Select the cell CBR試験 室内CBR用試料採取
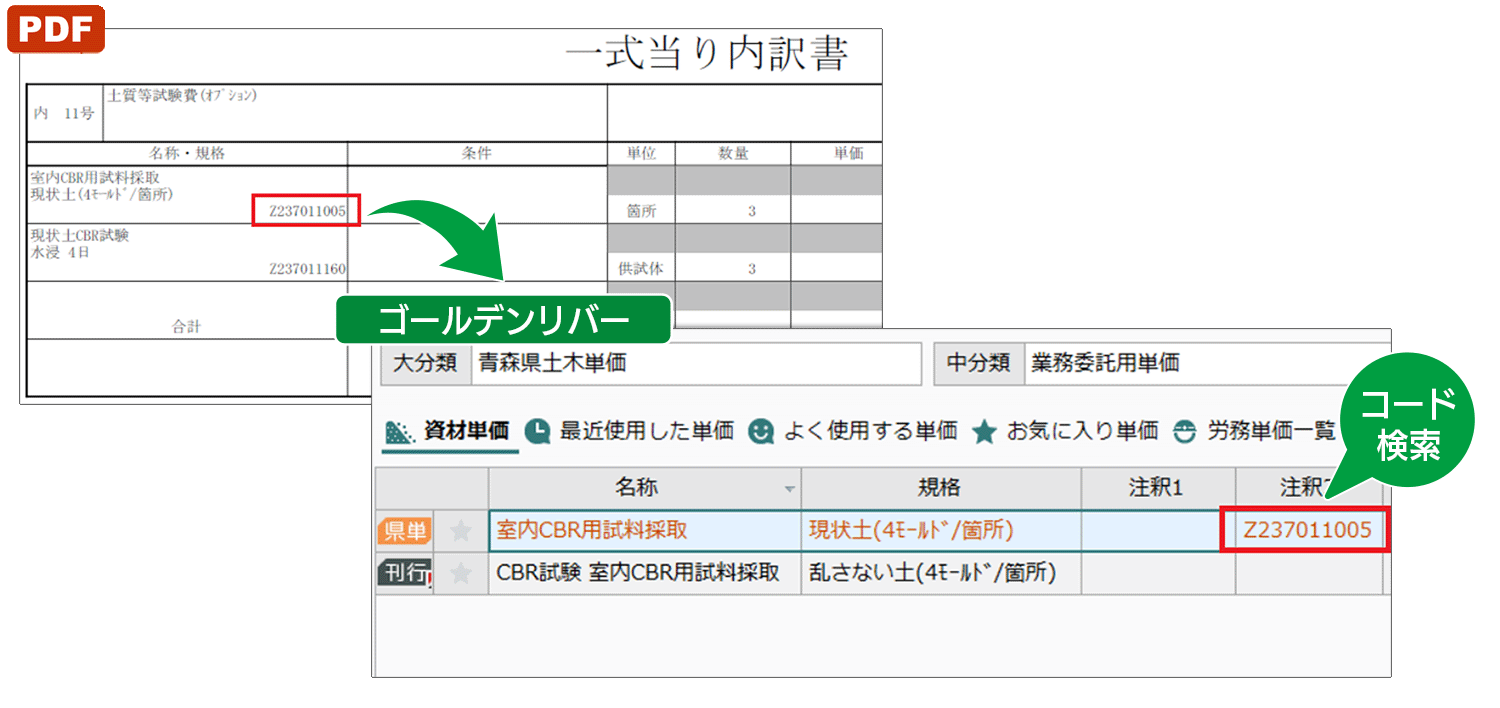This screenshot has height=708, width=1500. 644,573
